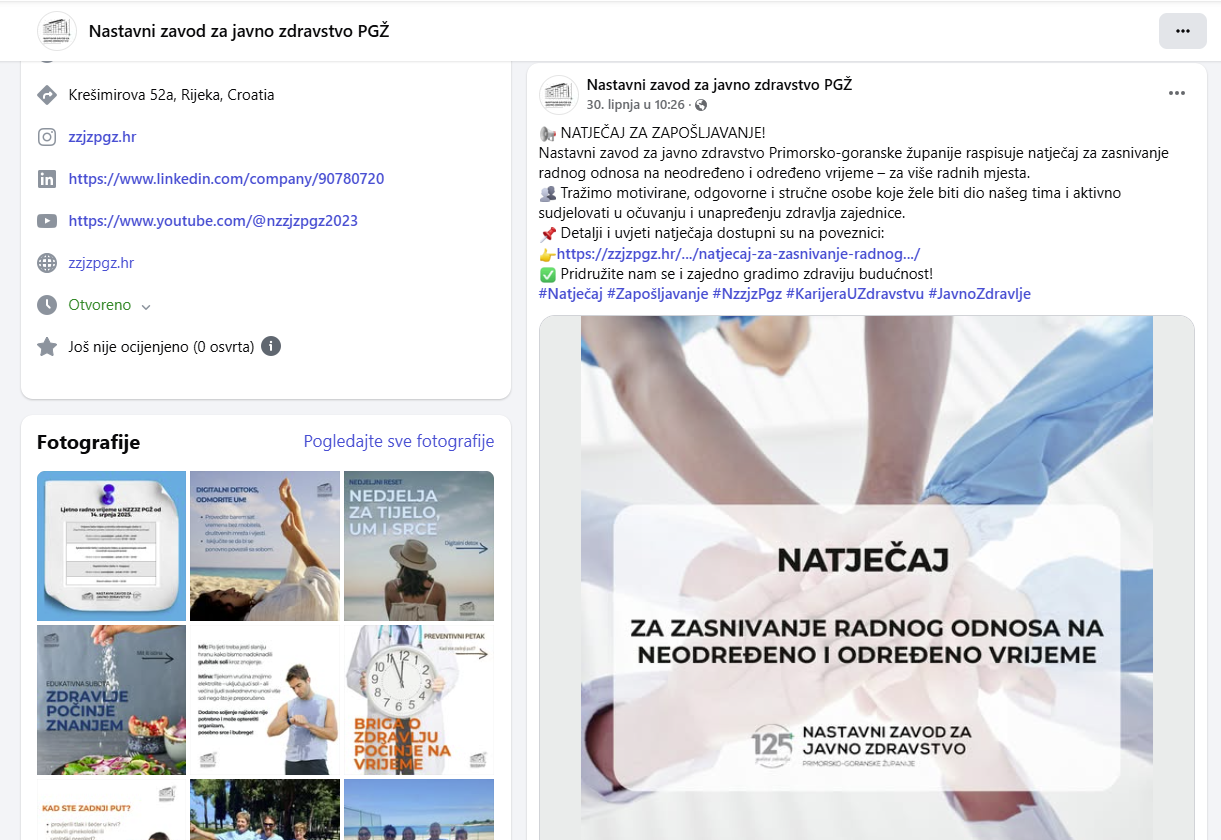Open the YouTube @nzzjzpgz2023 link
This screenshot has height=840, width=1221.
pos(213,221)
